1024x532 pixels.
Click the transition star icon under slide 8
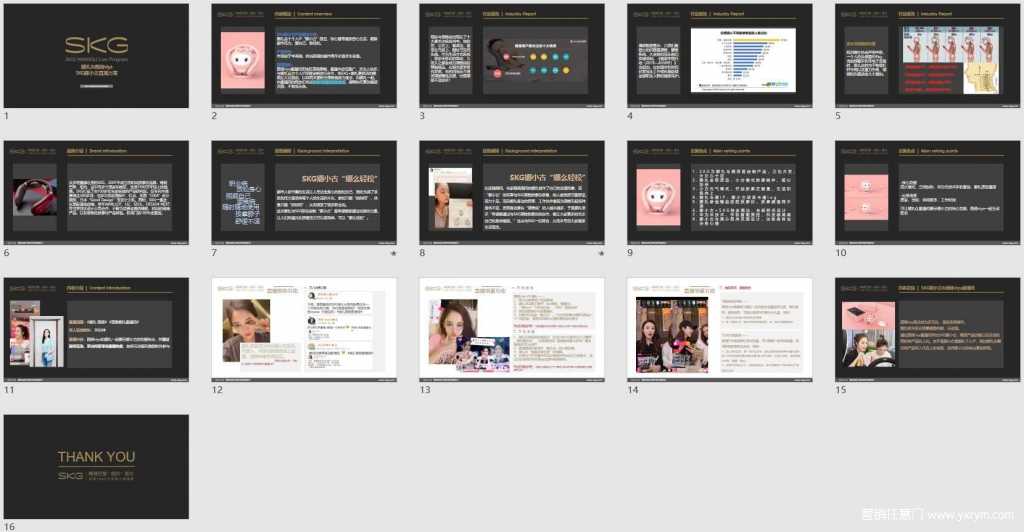(x=601, y=254)
